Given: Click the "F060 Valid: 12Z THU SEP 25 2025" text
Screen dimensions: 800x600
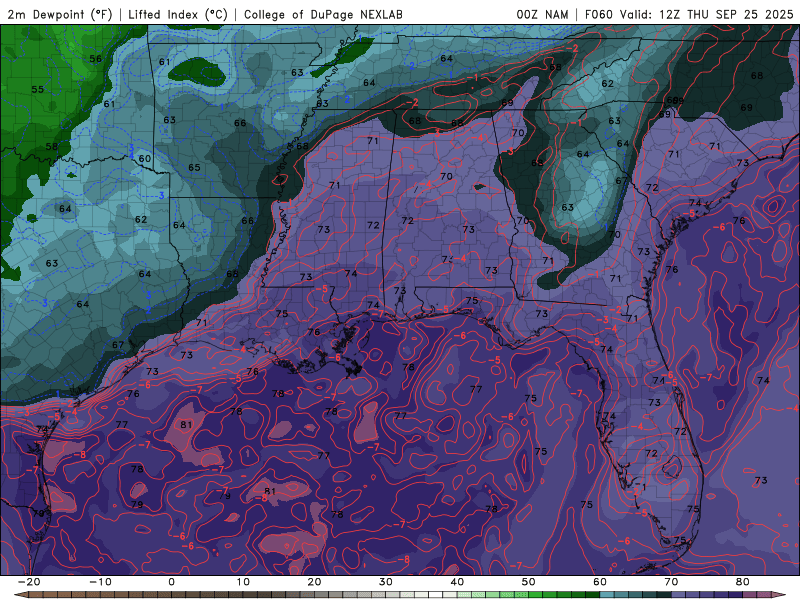Looking at the screenshot, I should pyautogui.click(x=689, y=14).
